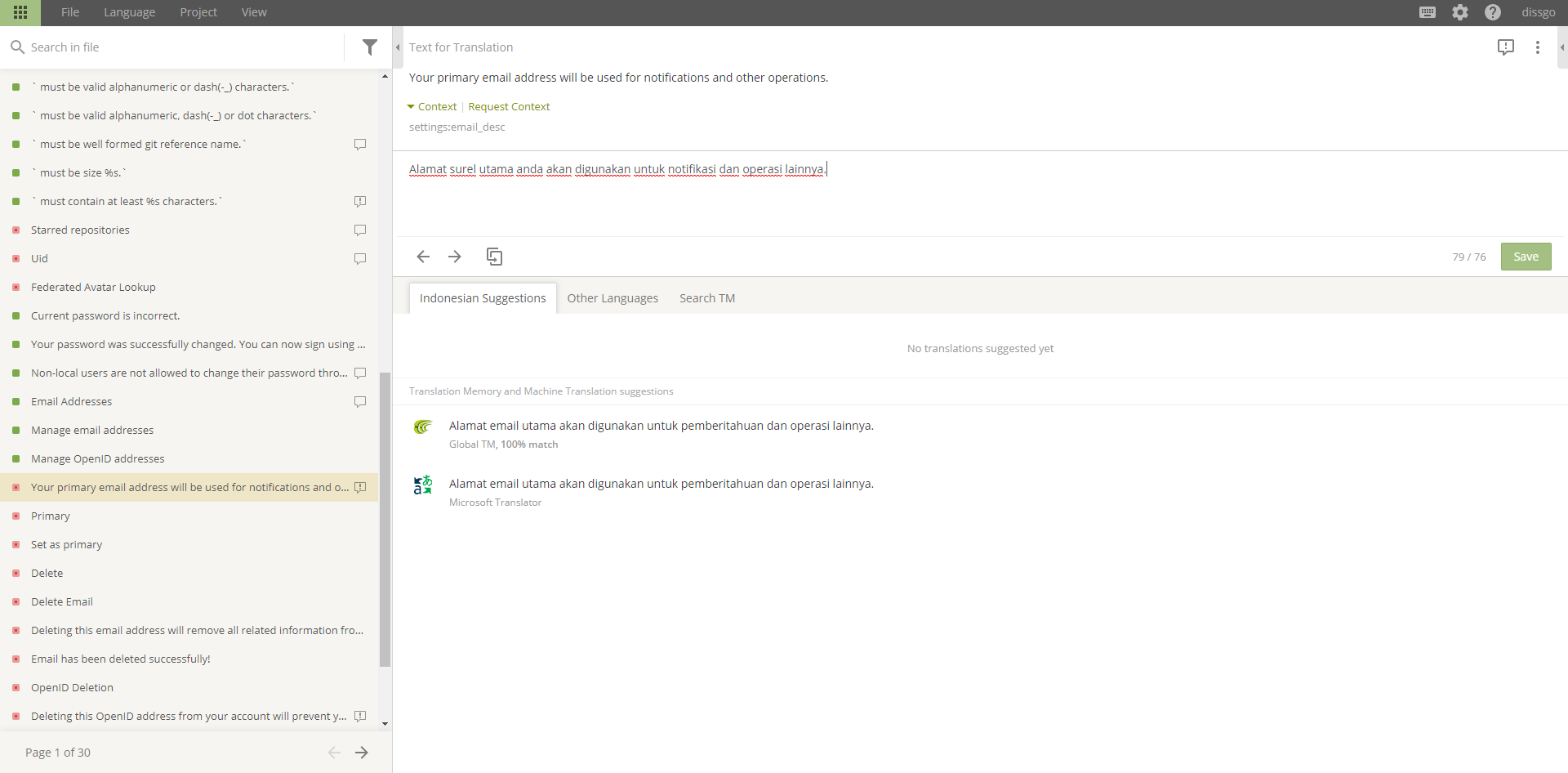Select 'OpenID Deletion' string

[x=188, y=688]
